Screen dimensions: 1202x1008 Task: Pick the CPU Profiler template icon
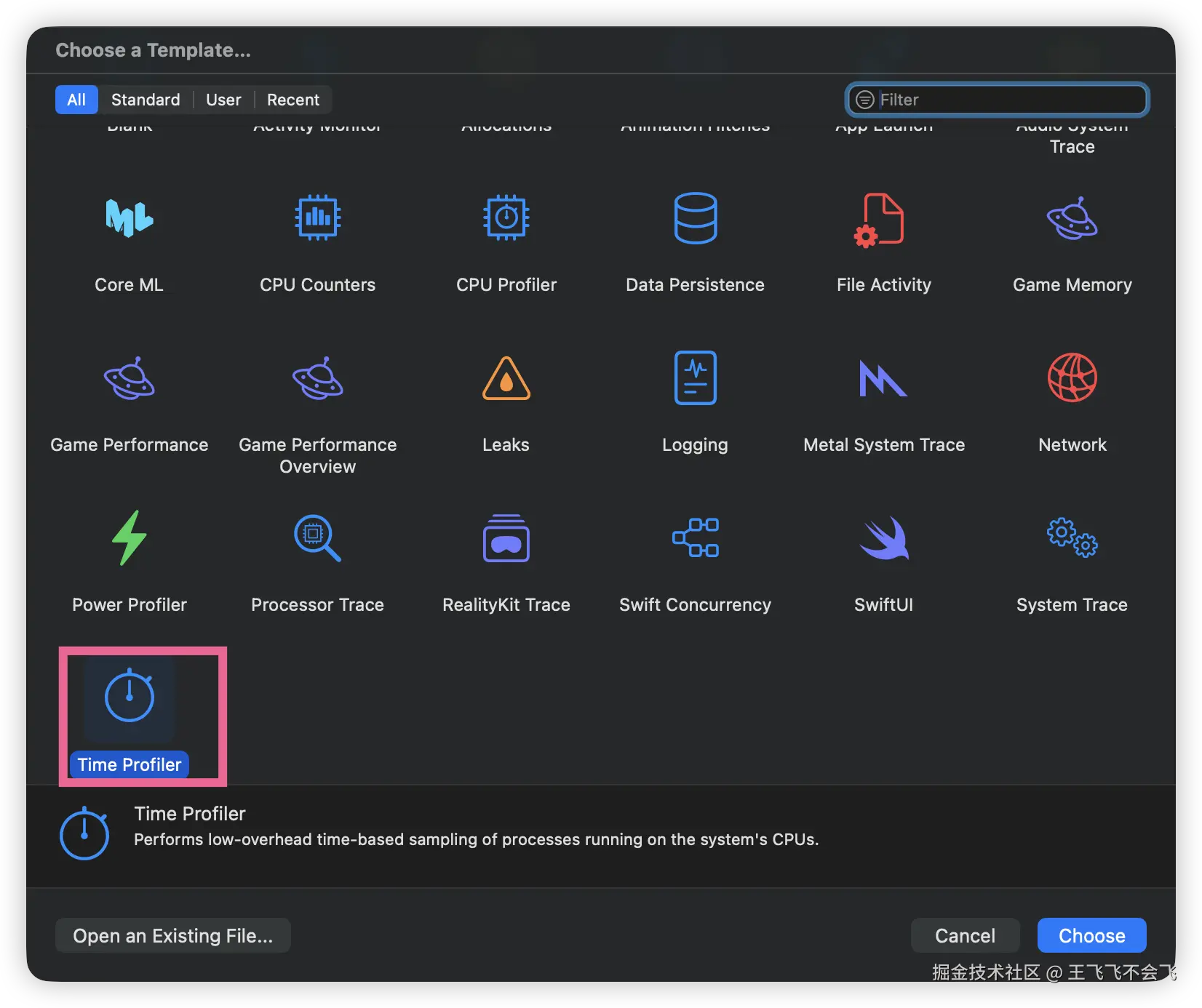pos(506,217)
